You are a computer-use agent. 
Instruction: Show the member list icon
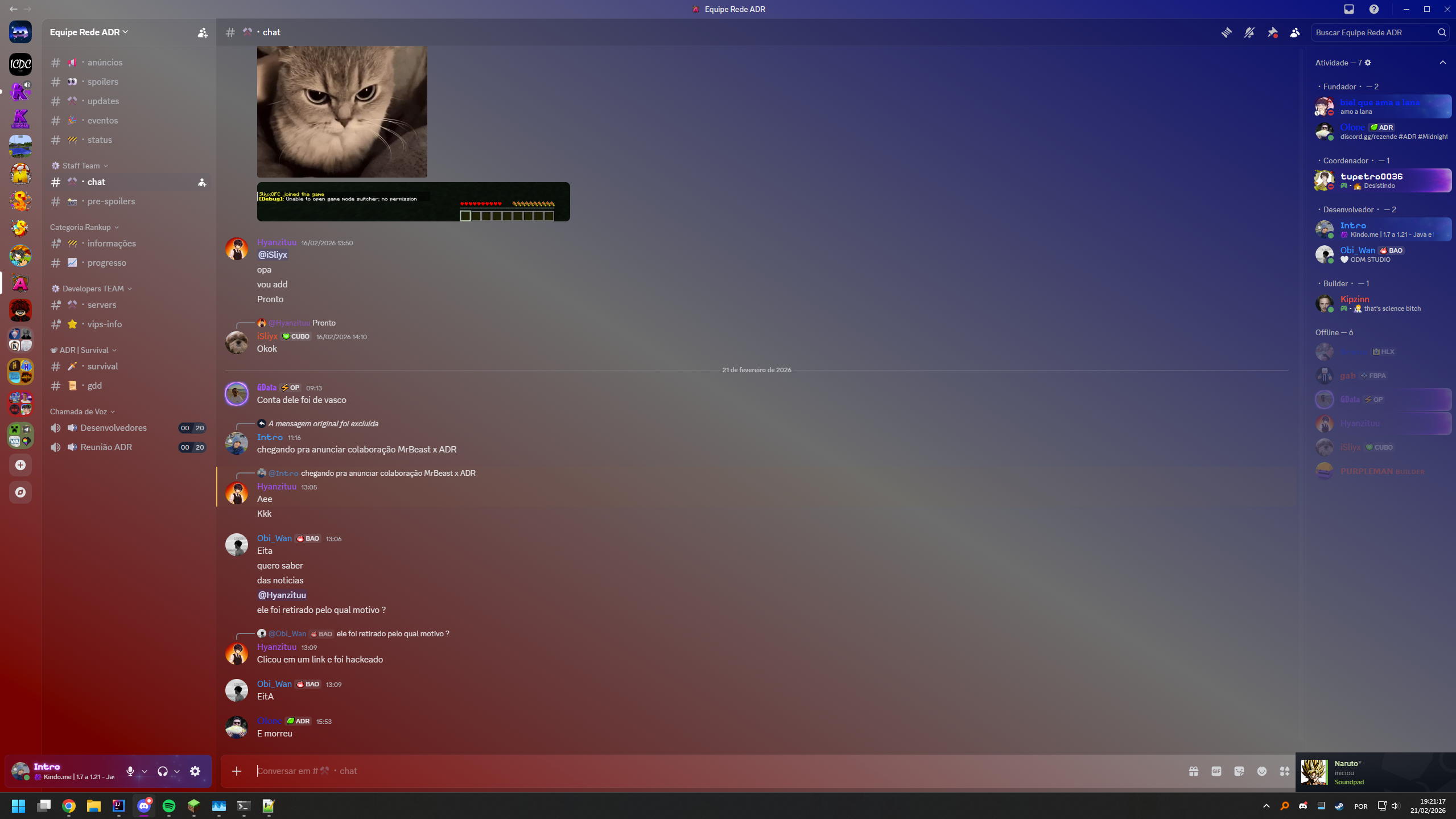(1295, 32)
